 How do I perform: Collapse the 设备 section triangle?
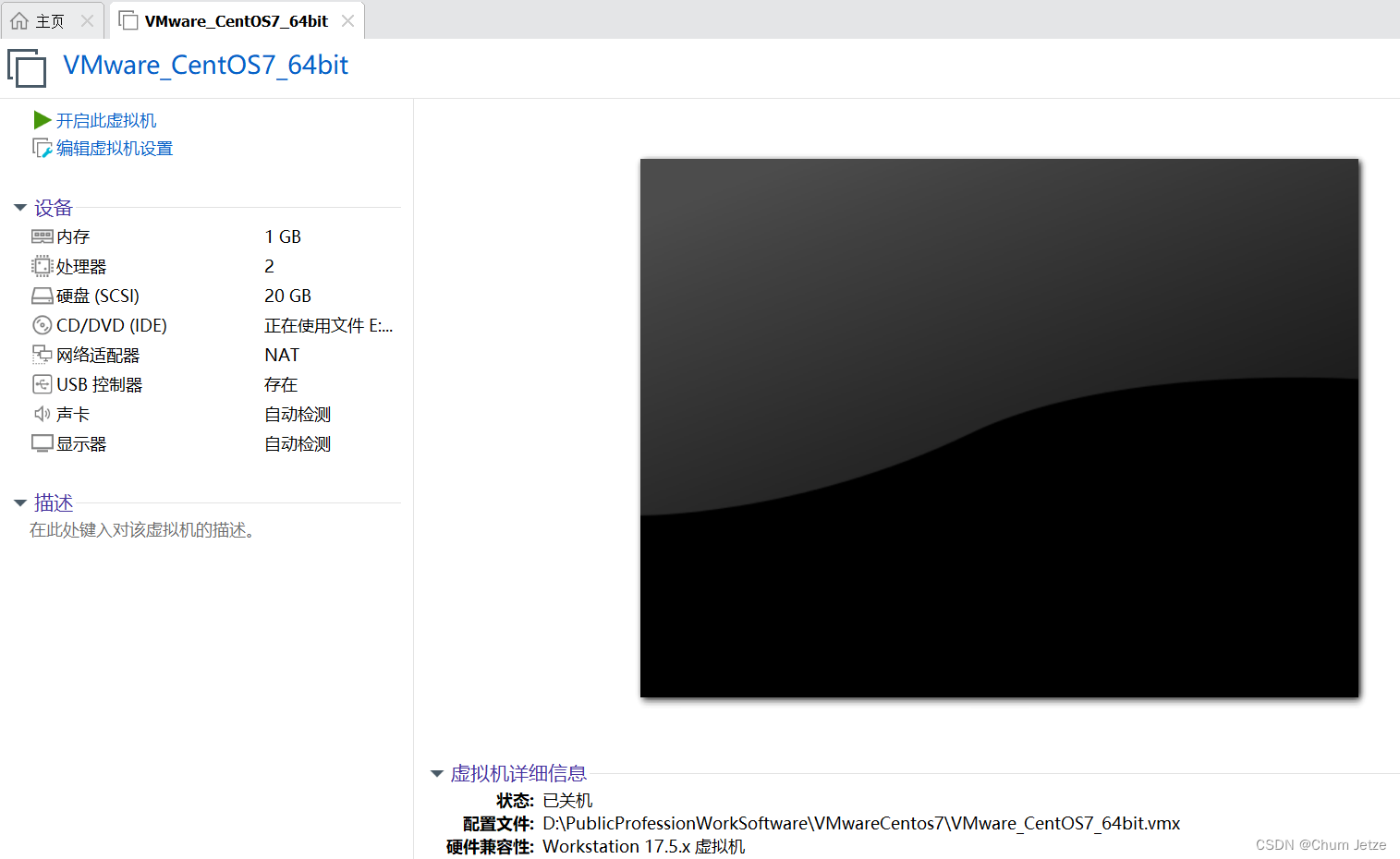click(20, 208)
